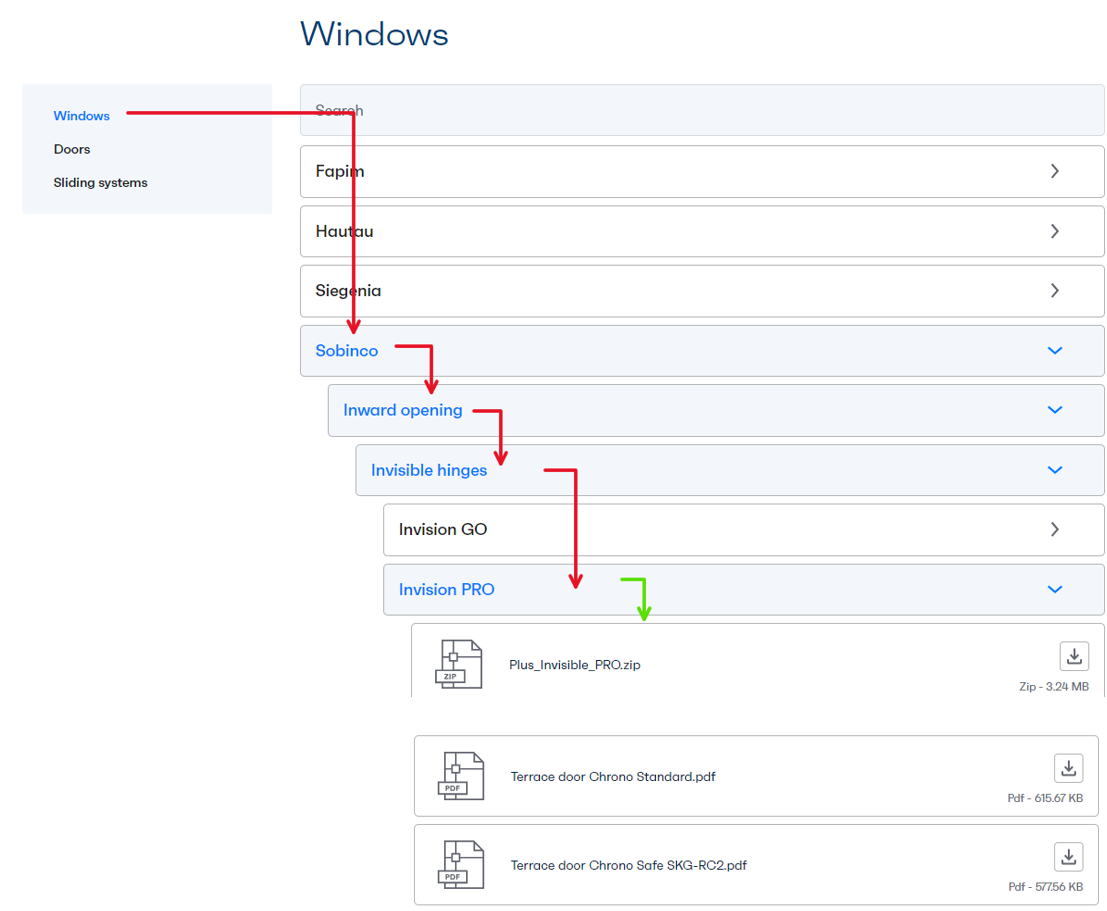The image size is (1107, 911).
Task: Click the Invisible hinges label
Action: coord(429,470)
